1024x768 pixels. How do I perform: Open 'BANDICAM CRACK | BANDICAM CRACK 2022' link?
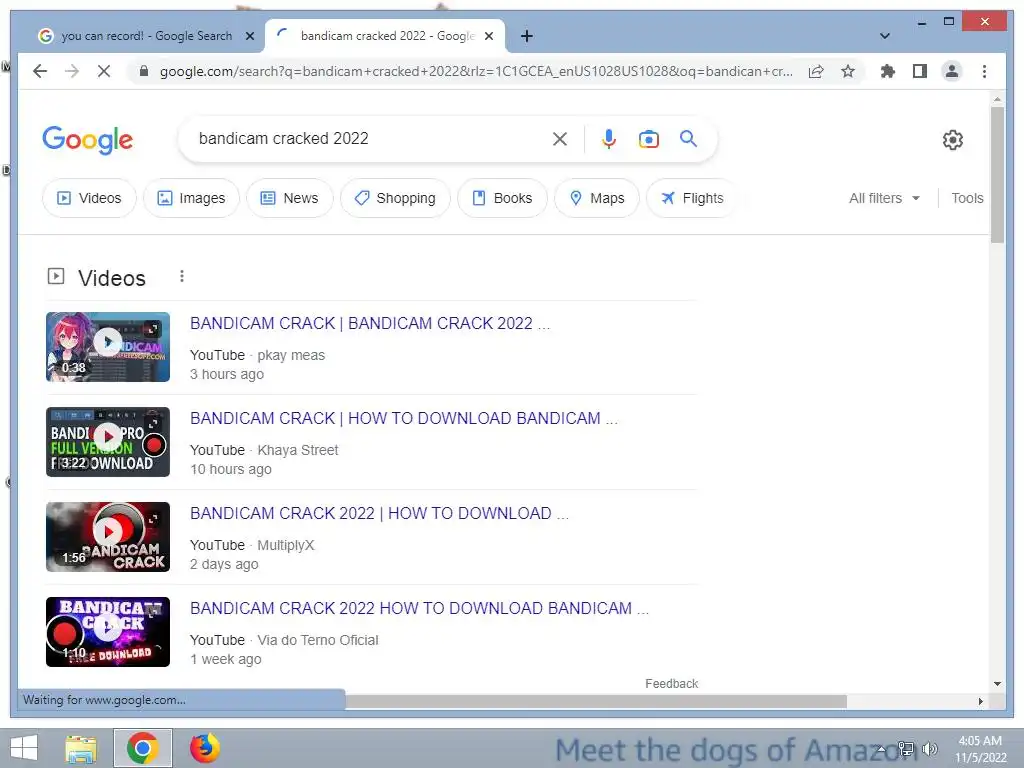tap(370, 323)
